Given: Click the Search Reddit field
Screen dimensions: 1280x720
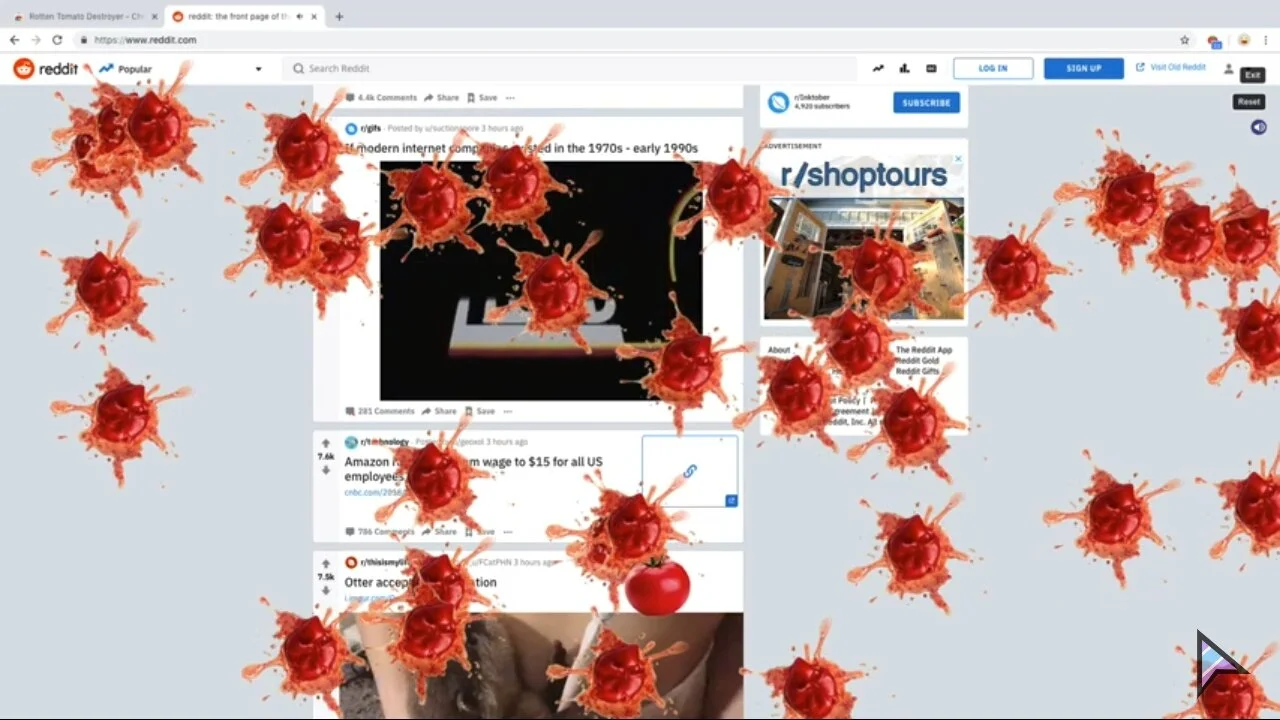Looking at the screenshot, I should (569, 68).
